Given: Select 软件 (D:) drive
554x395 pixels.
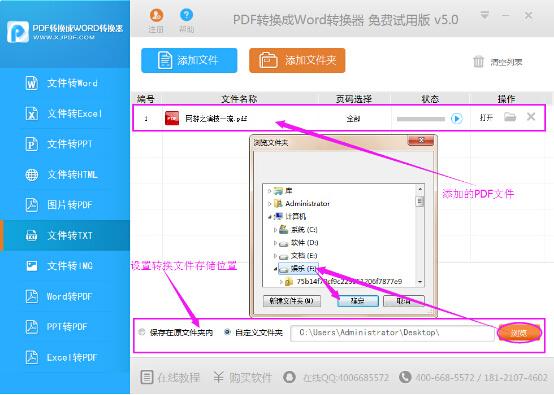Looking at the screenshot, I should tap(299, 243).
